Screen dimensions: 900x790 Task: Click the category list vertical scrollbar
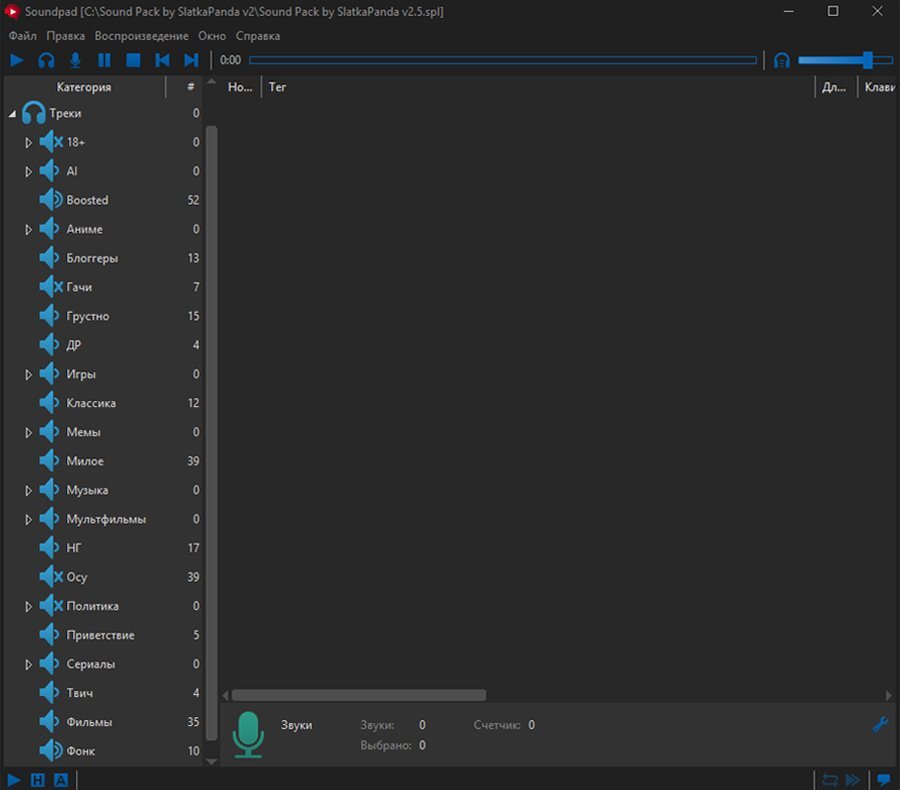[211, 433]
